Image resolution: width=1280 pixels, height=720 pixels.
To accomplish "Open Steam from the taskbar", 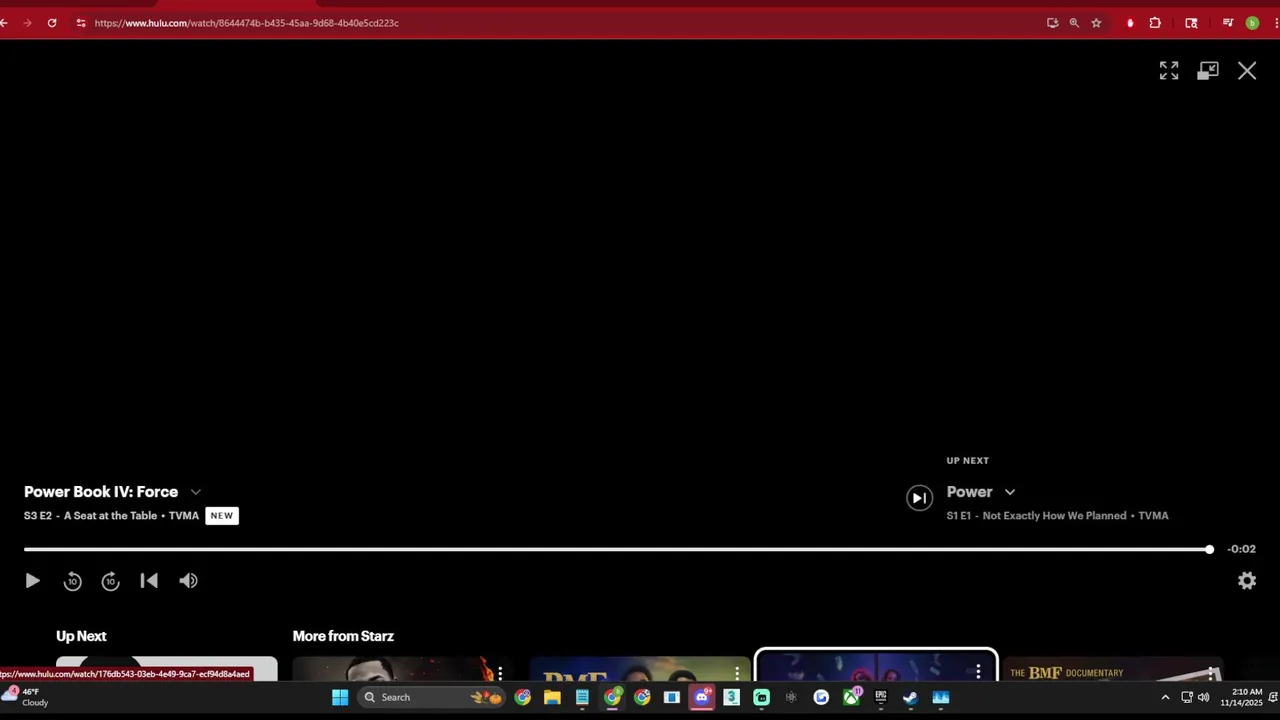I will (911, 697).
